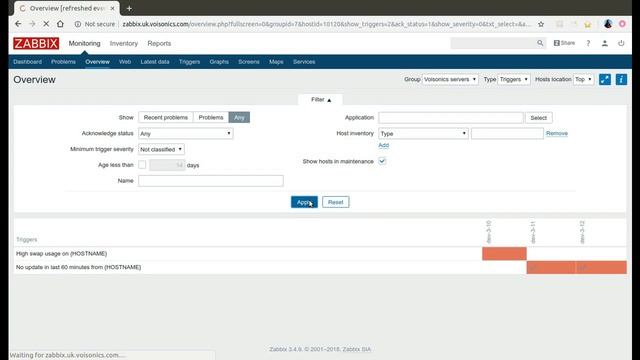Screen dimensions: 640x360
Task: Close the Overview browser tab
Action: [112, 8]
